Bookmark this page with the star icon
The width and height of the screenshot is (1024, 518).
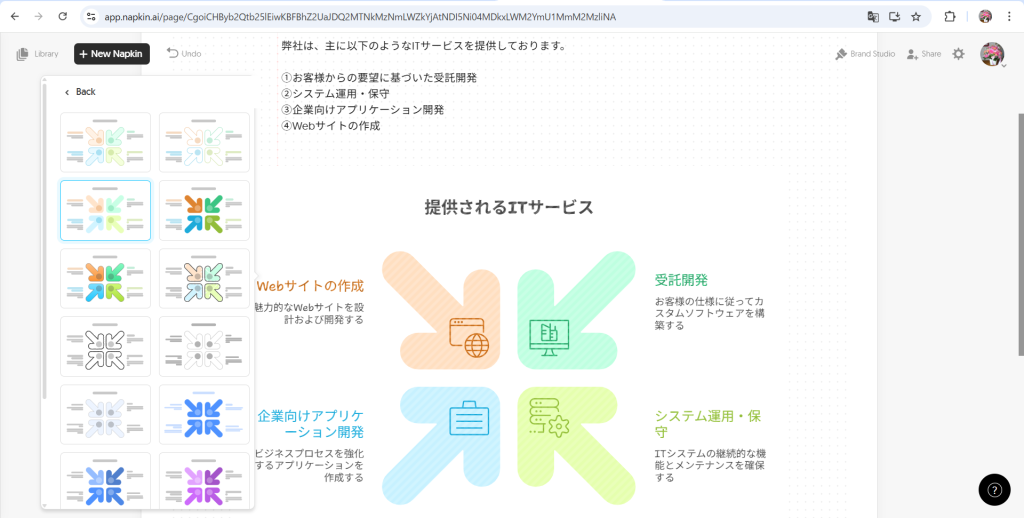916,17
